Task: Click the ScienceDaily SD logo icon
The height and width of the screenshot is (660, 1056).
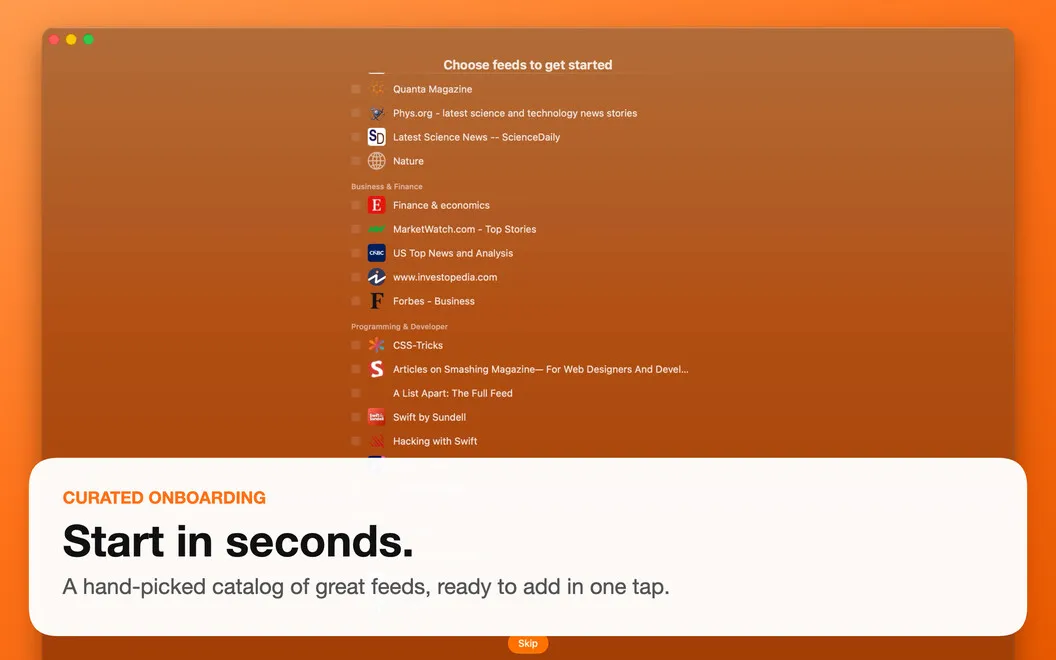Action: pyautogui.click(x=376, y=137)
